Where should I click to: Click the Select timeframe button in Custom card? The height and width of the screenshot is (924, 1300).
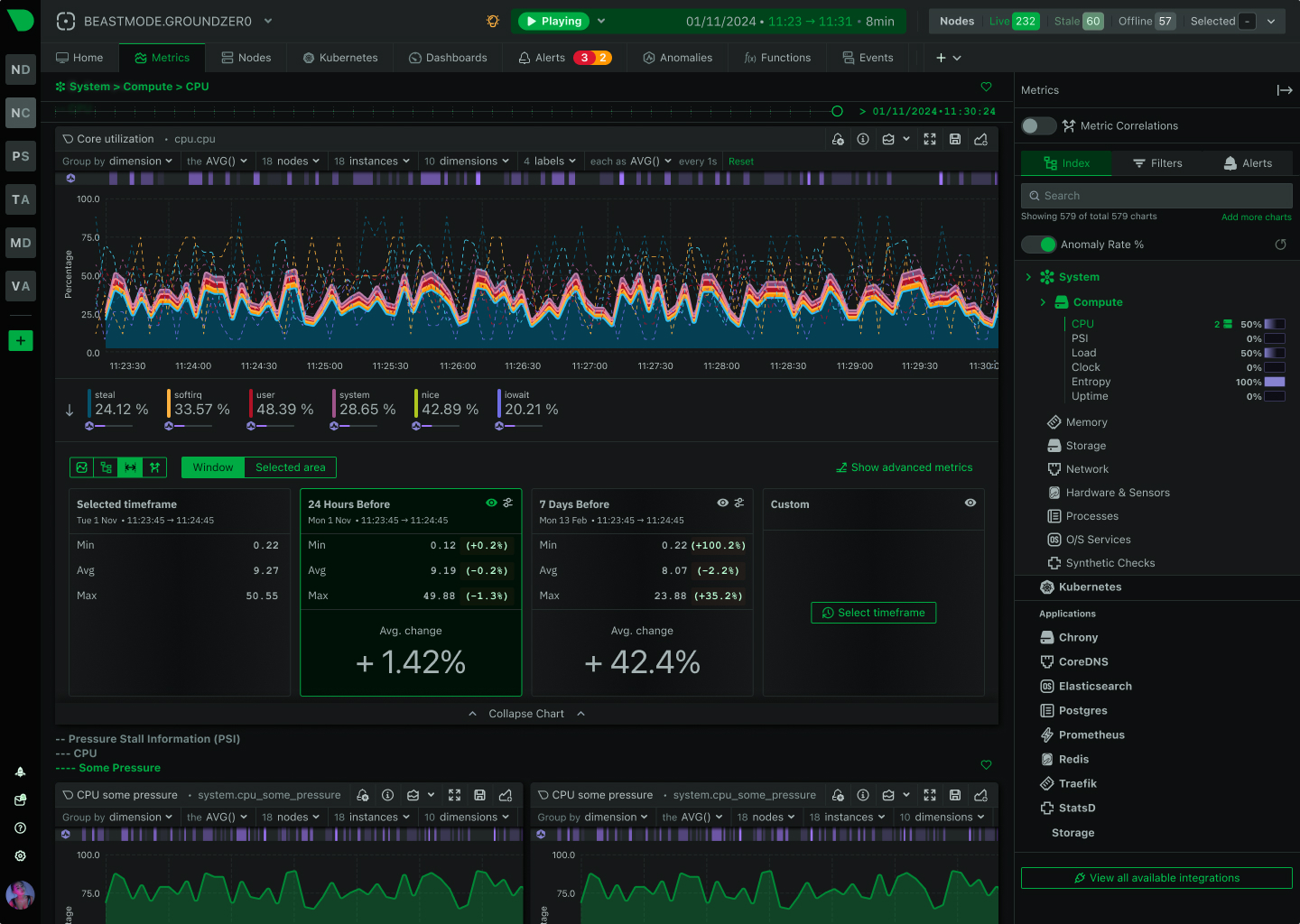(x=873, y=613)
